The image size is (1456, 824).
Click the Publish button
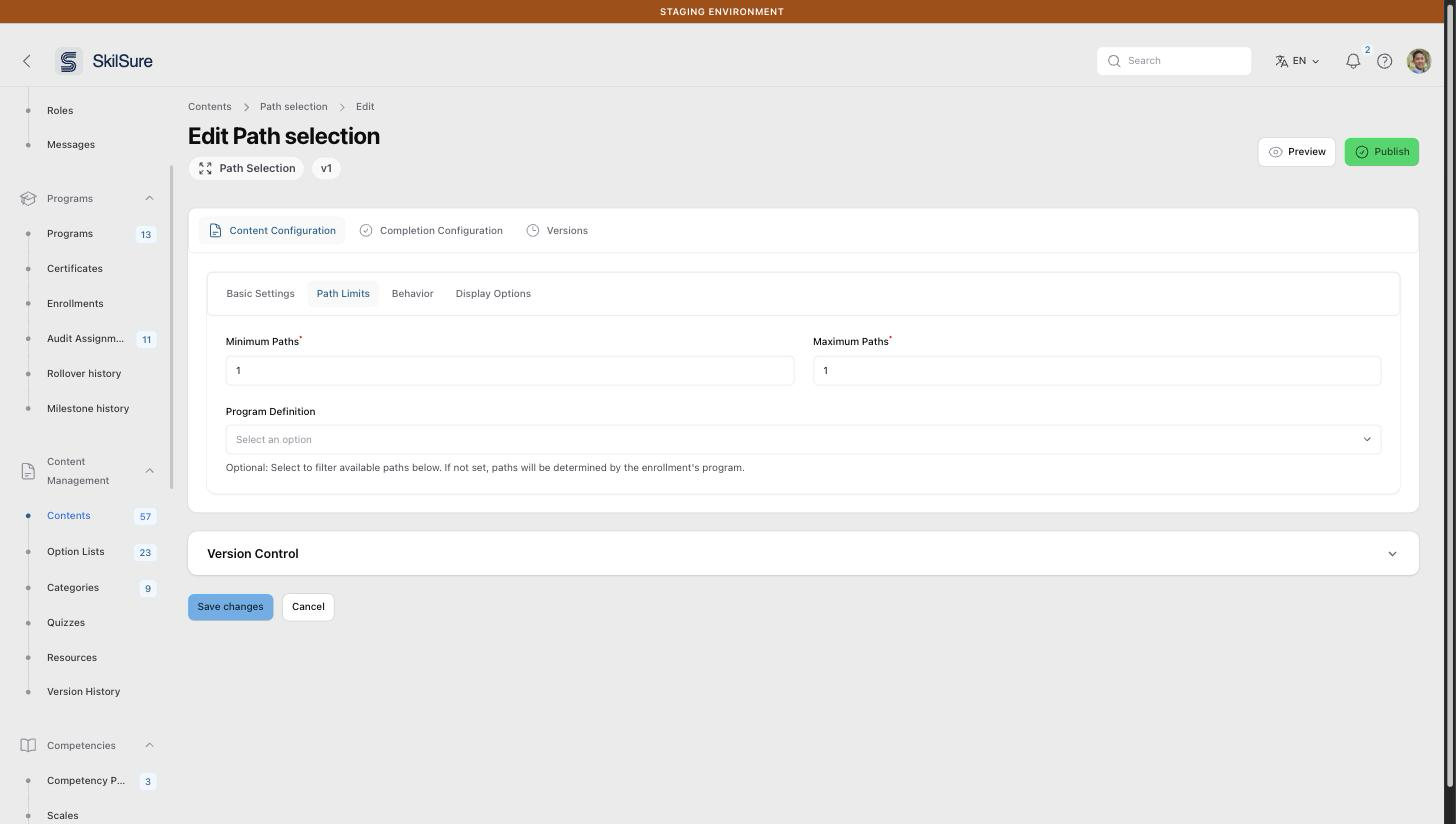coord(1381,152)
